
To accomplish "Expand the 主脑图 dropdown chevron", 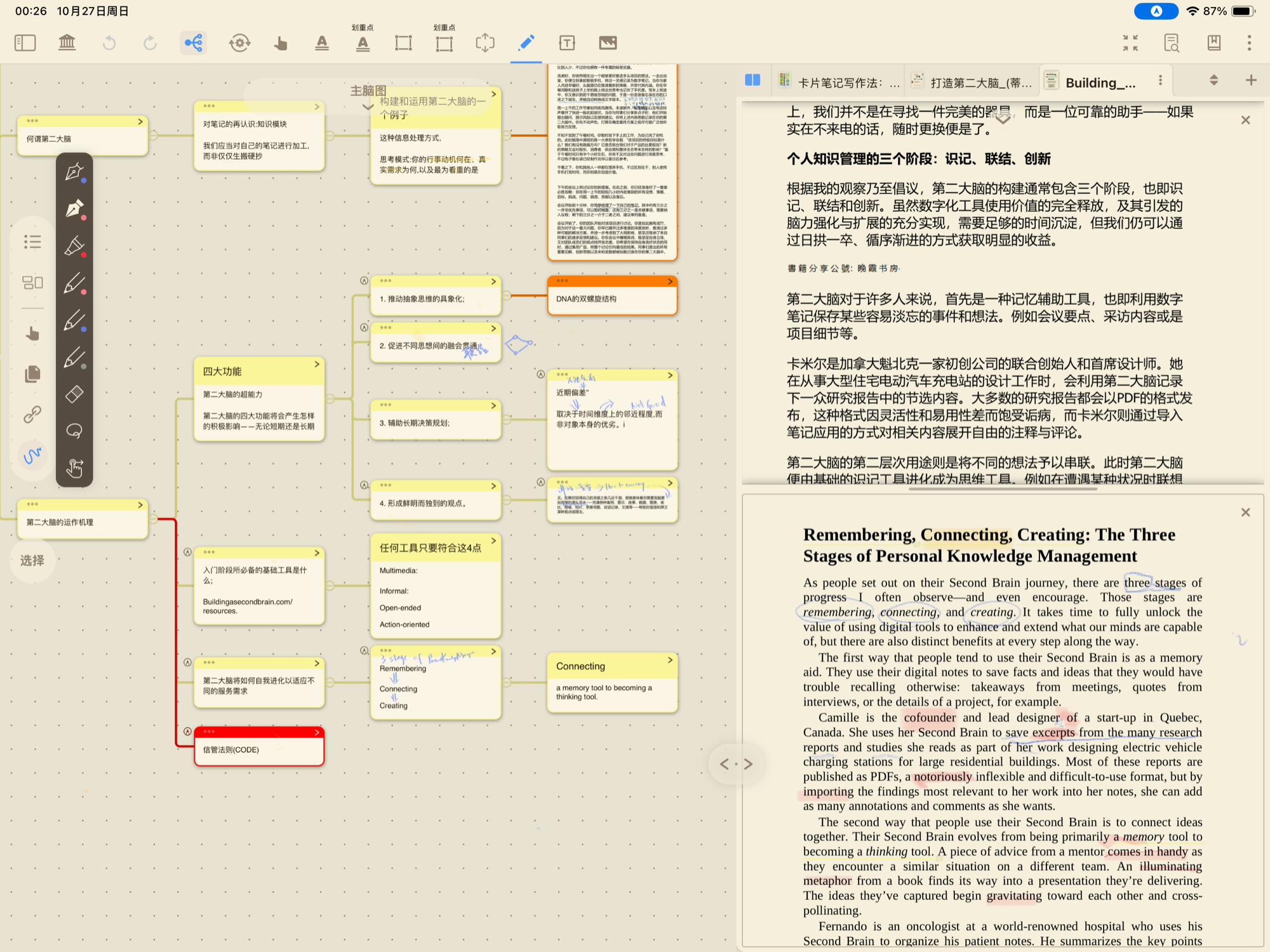I will click(x=367, y=107).
